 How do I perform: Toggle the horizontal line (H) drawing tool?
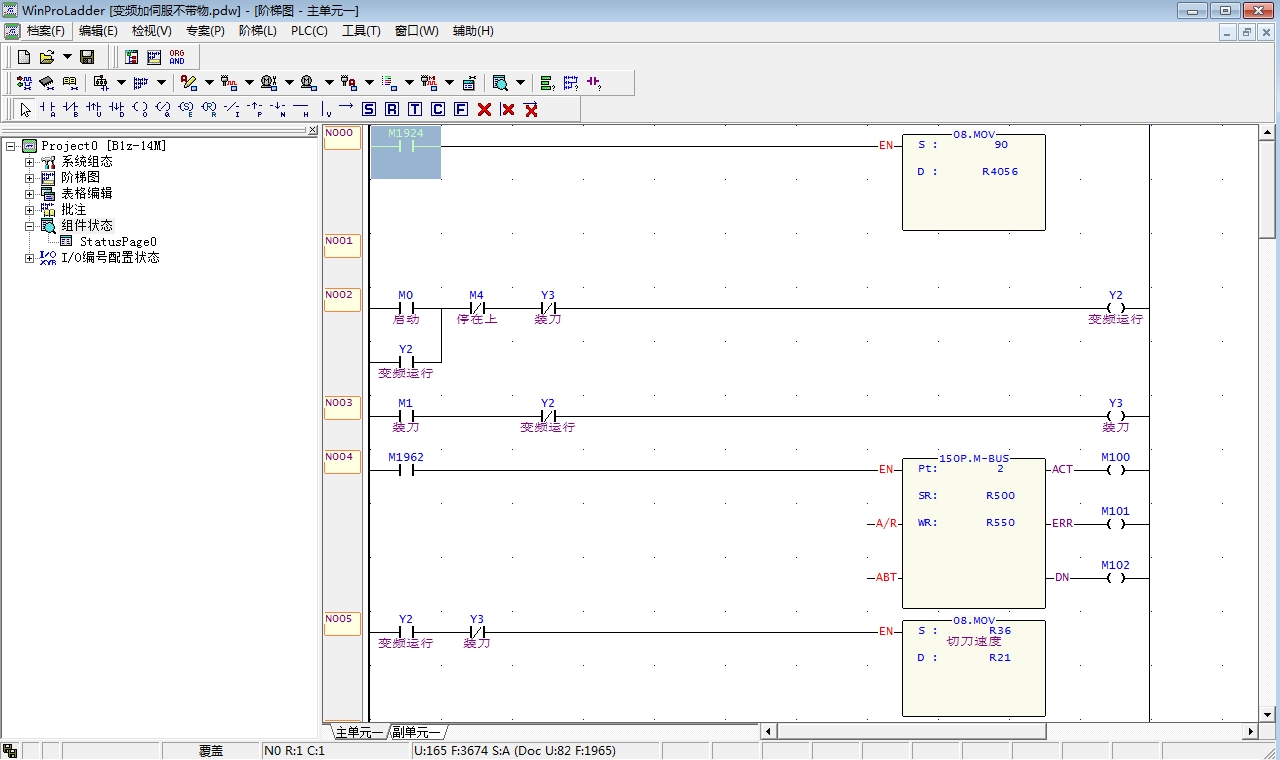coord(301,109)
